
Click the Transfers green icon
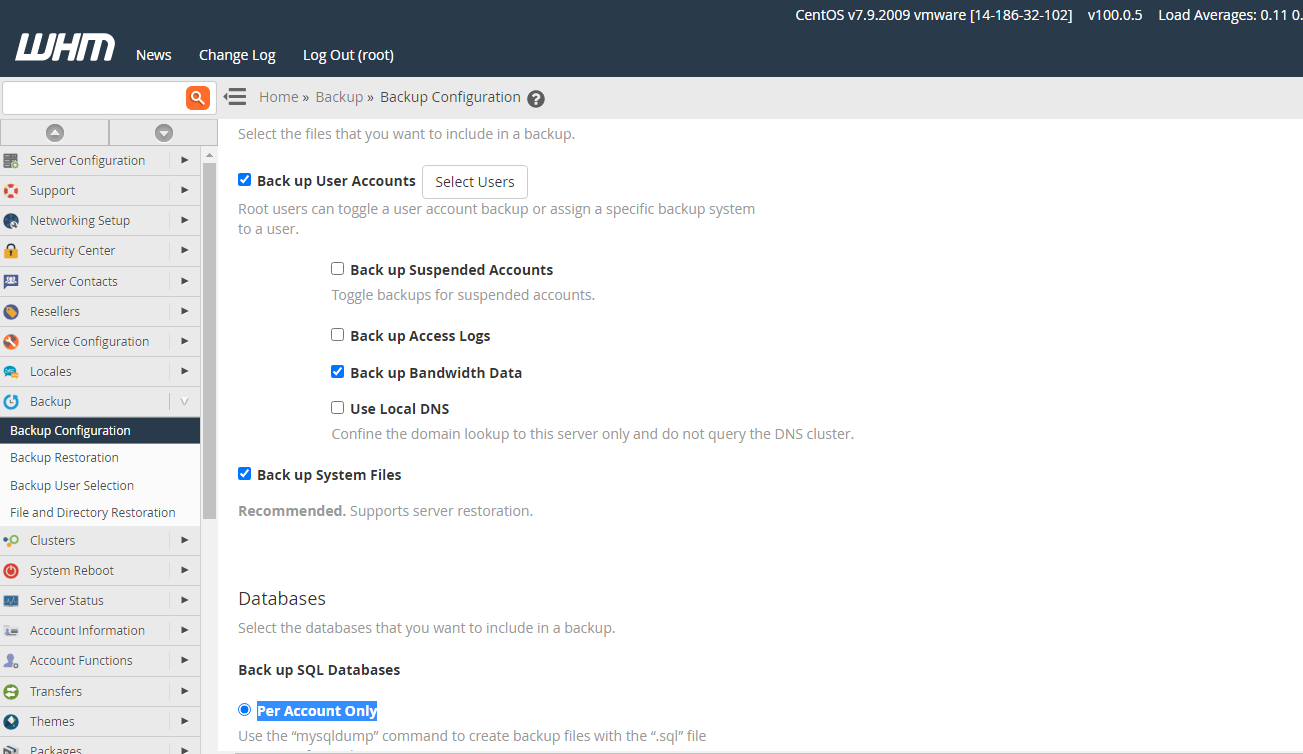click(11, 692)
